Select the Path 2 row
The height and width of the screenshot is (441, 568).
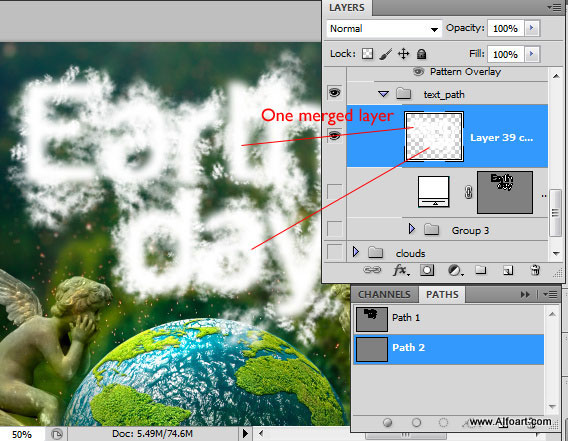pos(448,349)
